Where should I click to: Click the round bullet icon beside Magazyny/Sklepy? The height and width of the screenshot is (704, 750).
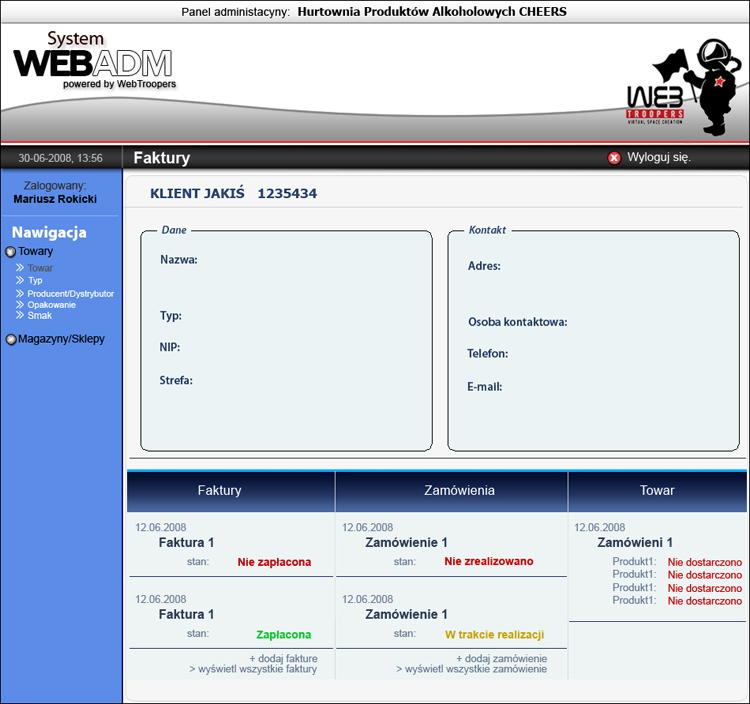11,339
